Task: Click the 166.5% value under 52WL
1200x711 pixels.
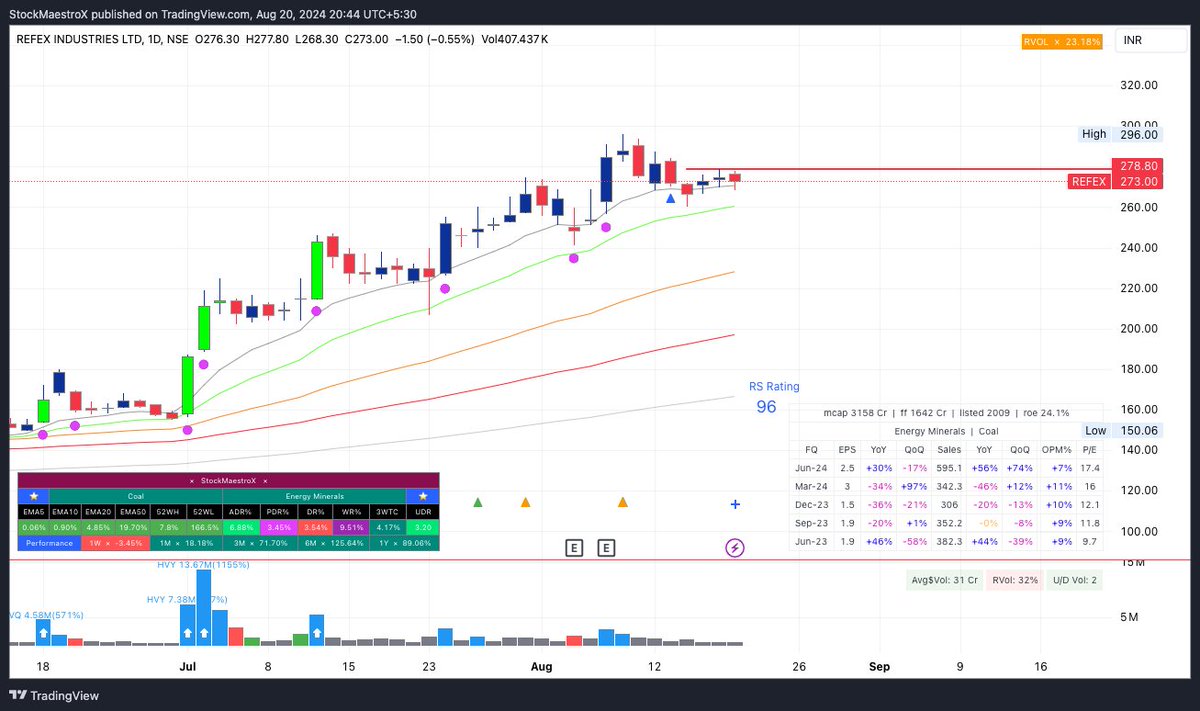Action: [x=205, y=527]
